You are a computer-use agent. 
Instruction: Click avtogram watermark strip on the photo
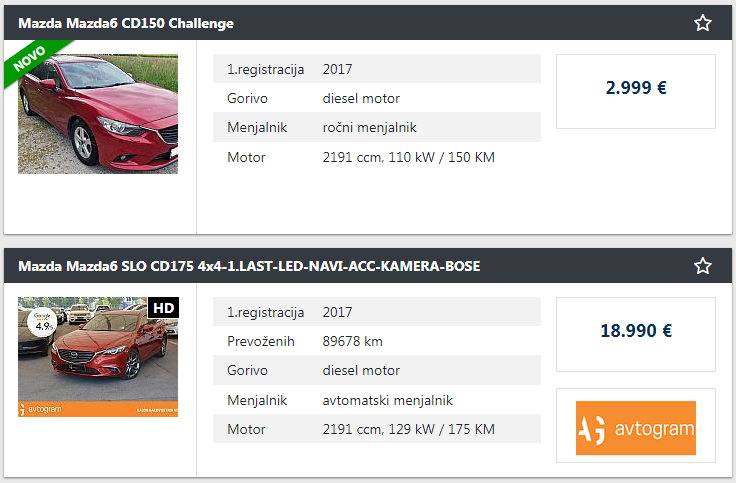(x=98, y=409)
